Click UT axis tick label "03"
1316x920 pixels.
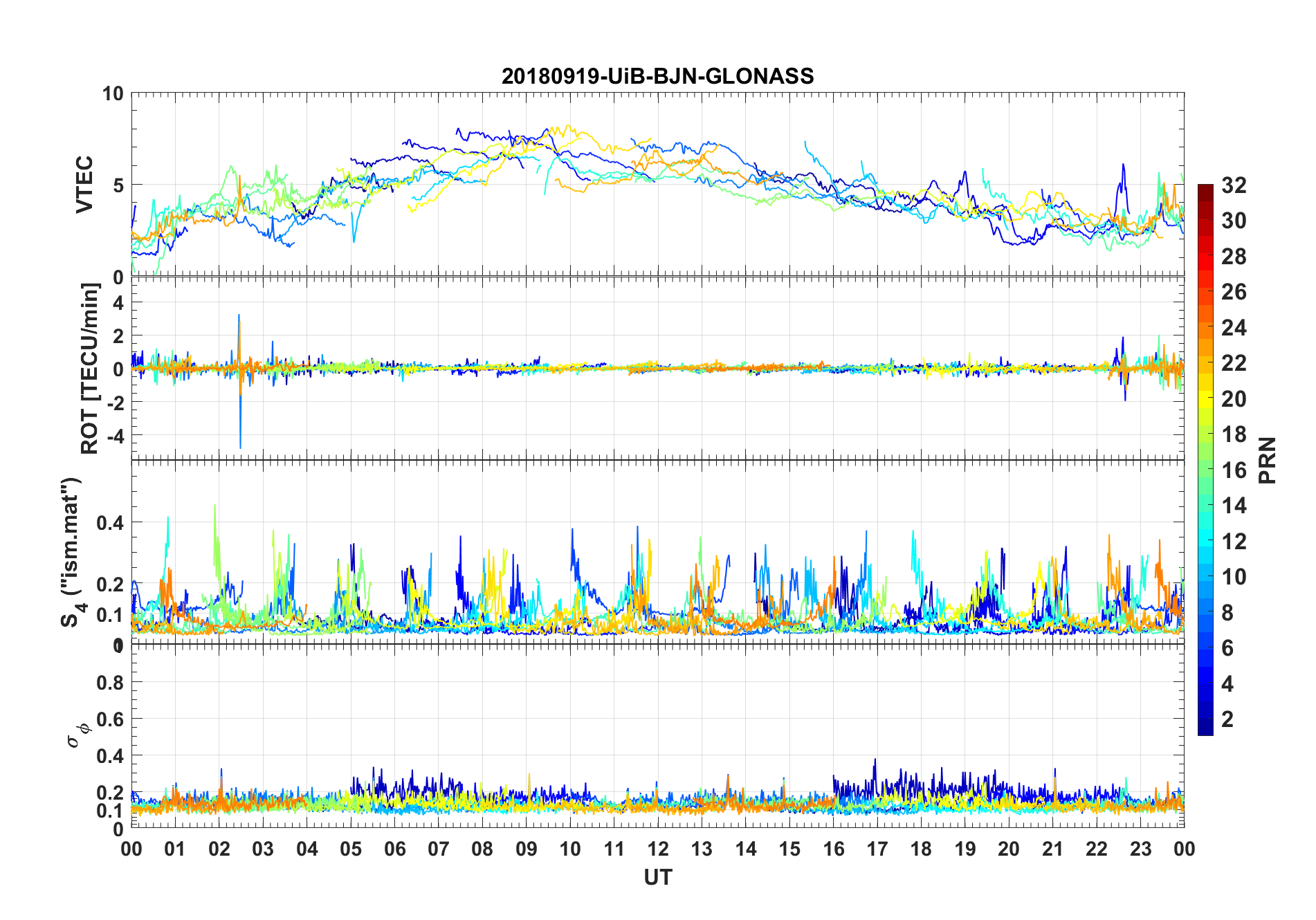point(263,849)
